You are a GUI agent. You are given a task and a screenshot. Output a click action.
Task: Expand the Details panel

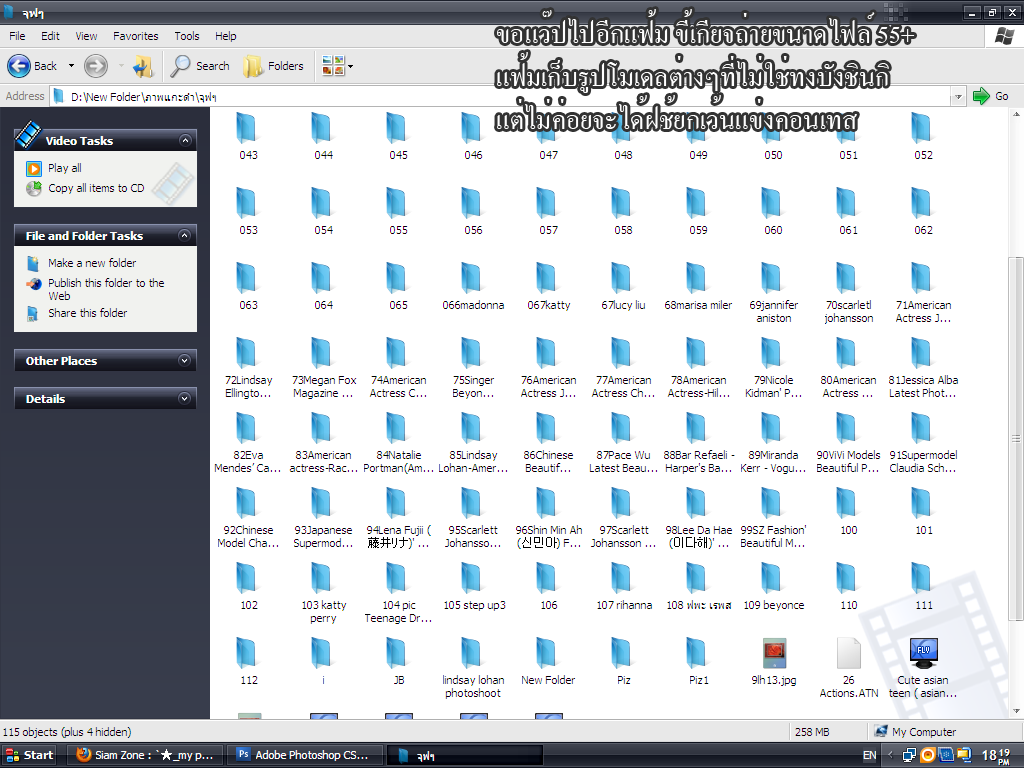(185, 398)
